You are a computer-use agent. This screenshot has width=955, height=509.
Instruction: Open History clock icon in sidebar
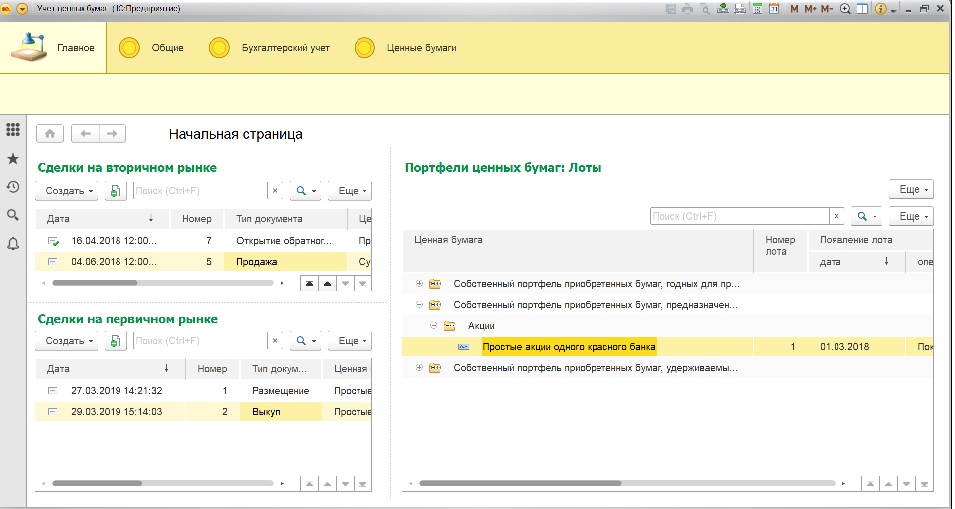13,187
